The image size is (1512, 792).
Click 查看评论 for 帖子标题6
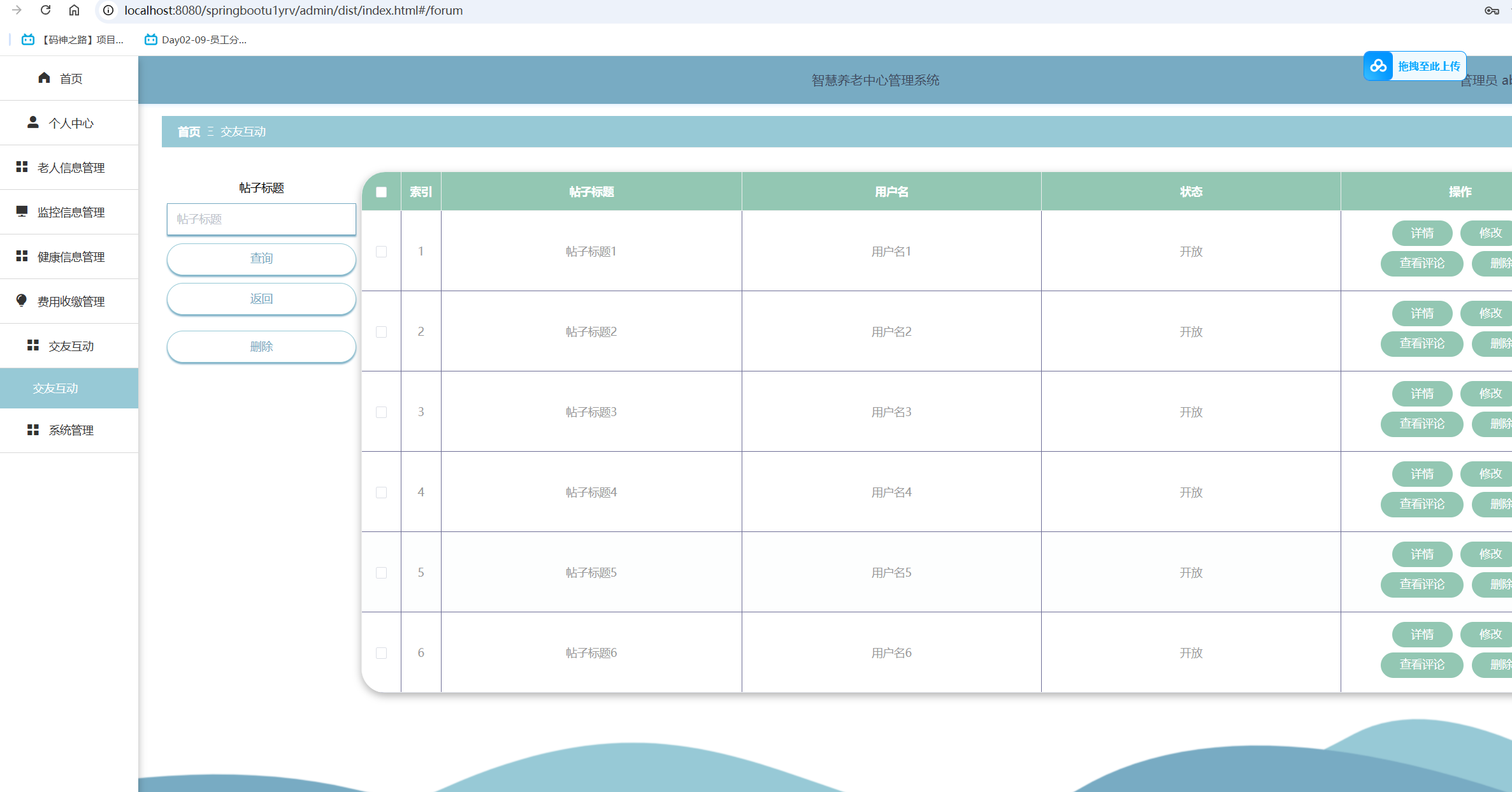[x=1422, y=665]
